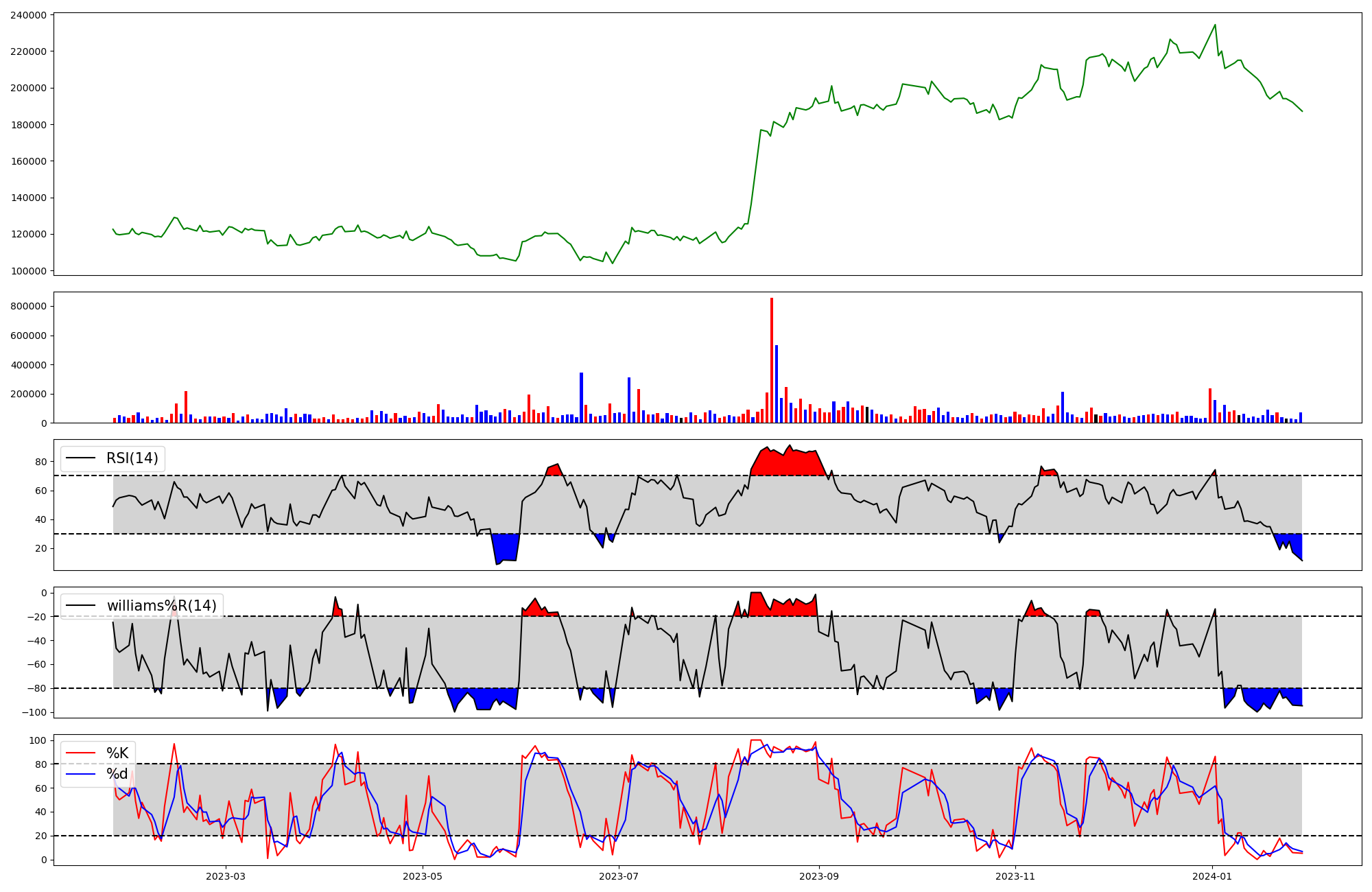Click the williams%R(14) legend label
Screen dimensions: 1372x892
click(x=161, y=606)
